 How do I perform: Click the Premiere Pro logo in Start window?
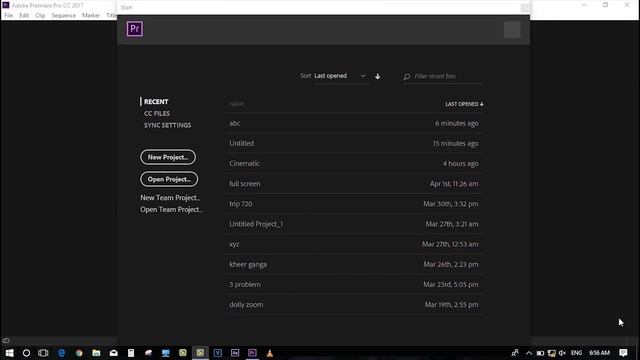pyautogui.click(x=135, y=29)
